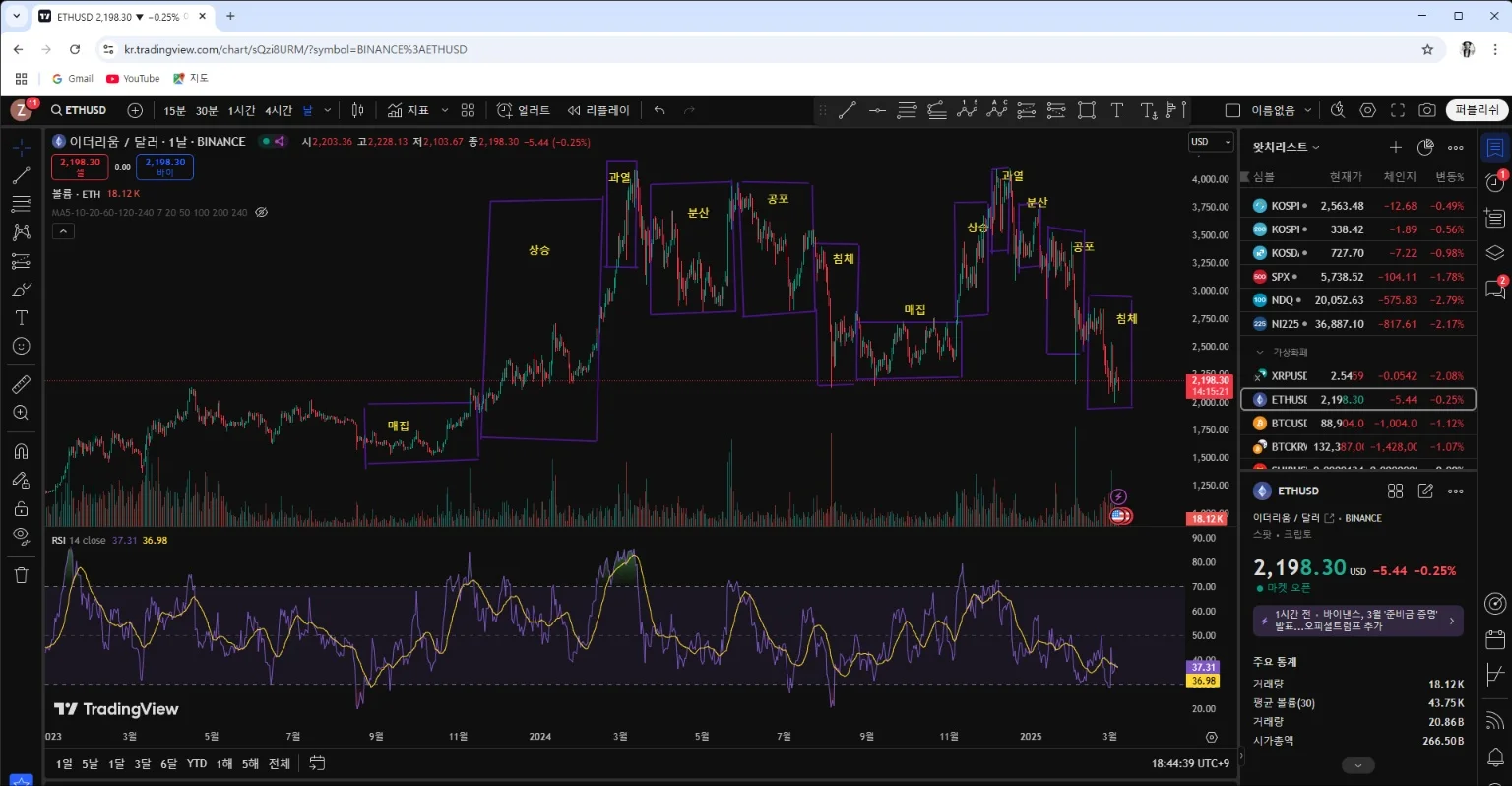Viewport: 1512px width, 786px height.
Task: Open the 지표 indicators menu
Action: point(408,110)
